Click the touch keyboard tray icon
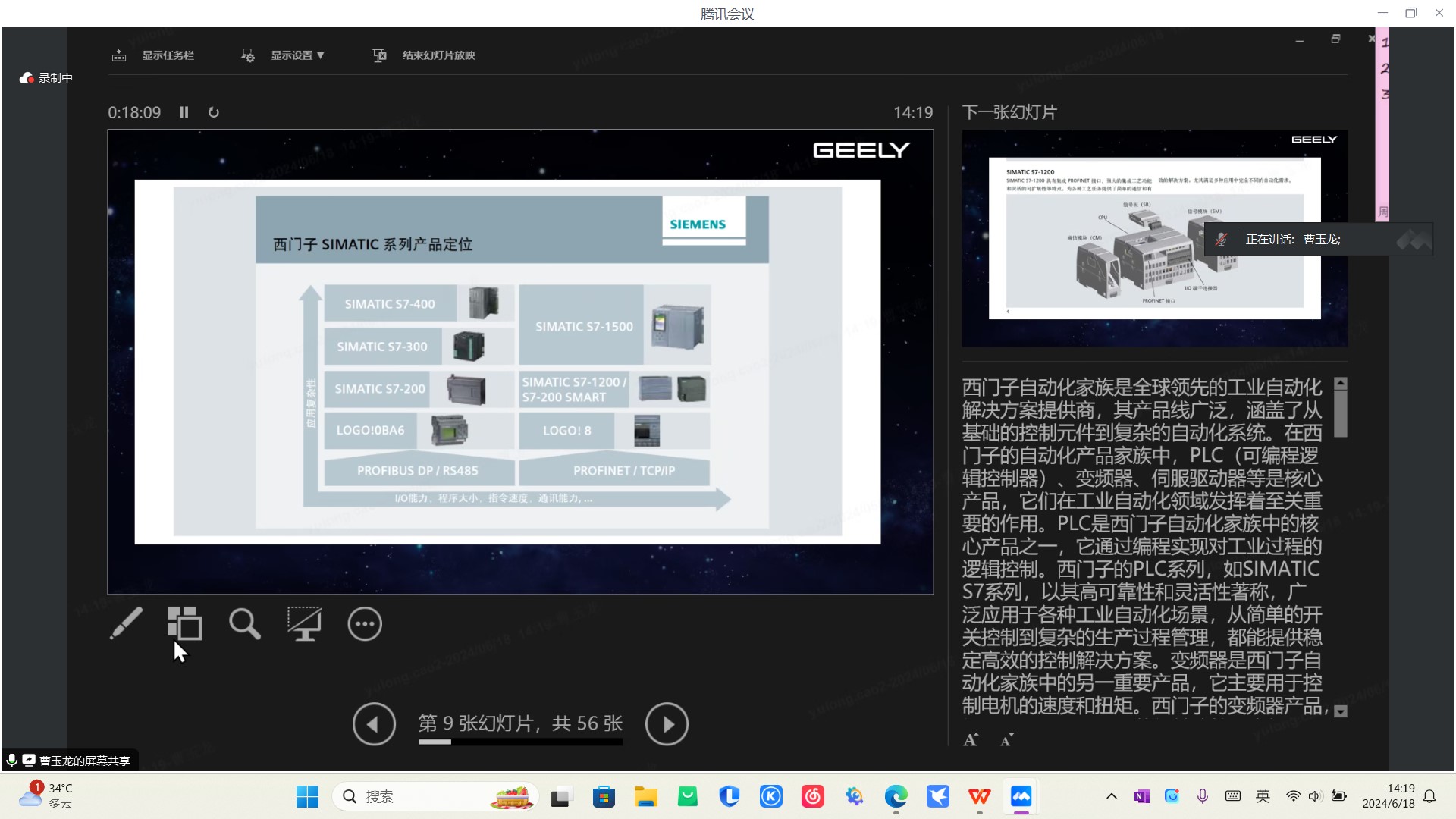The image size is (1456, 819). click(x=1233, y=796)
